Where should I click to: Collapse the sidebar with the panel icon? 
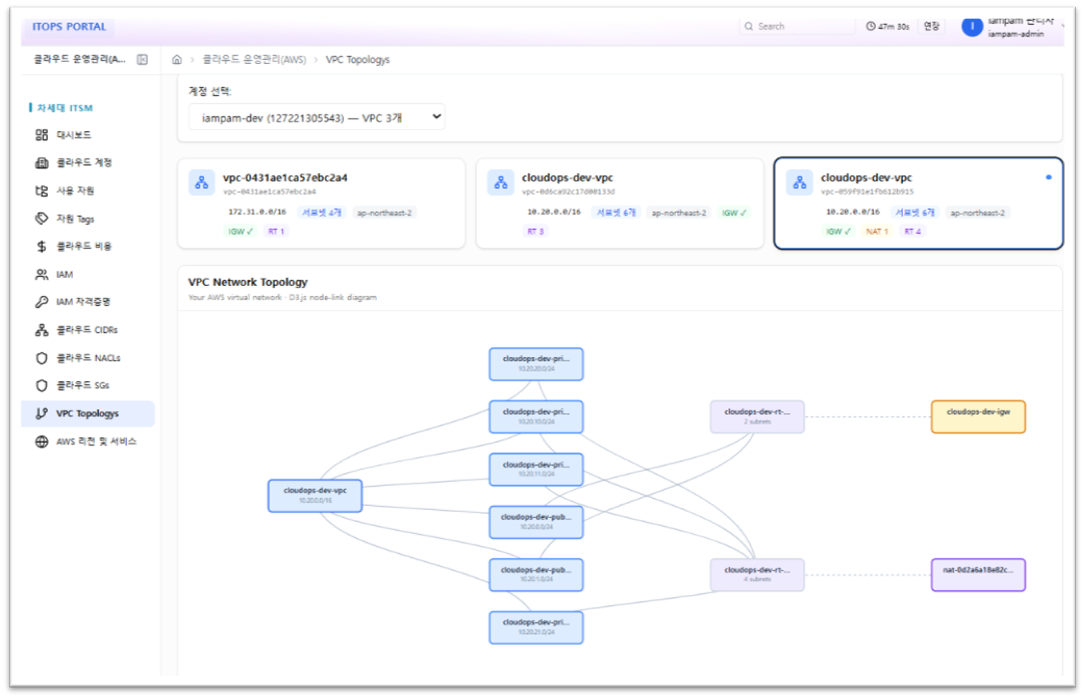pos(143,60)
